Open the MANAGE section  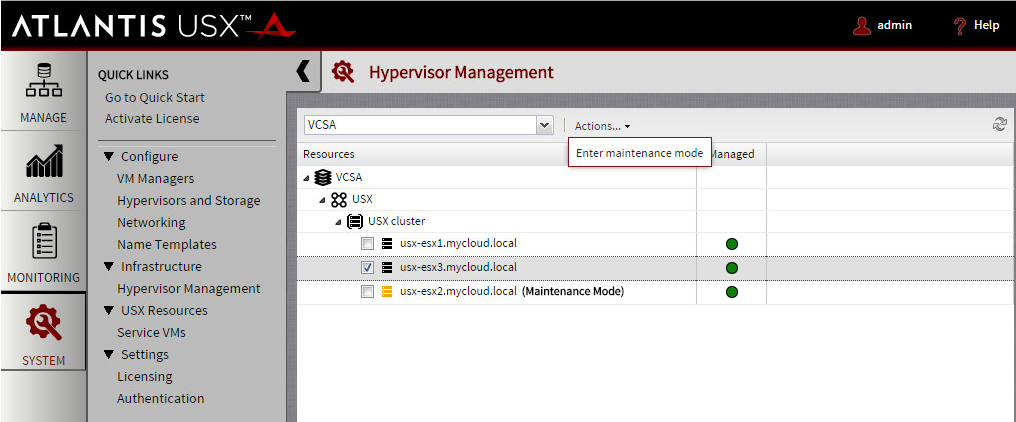coord(43,91)
